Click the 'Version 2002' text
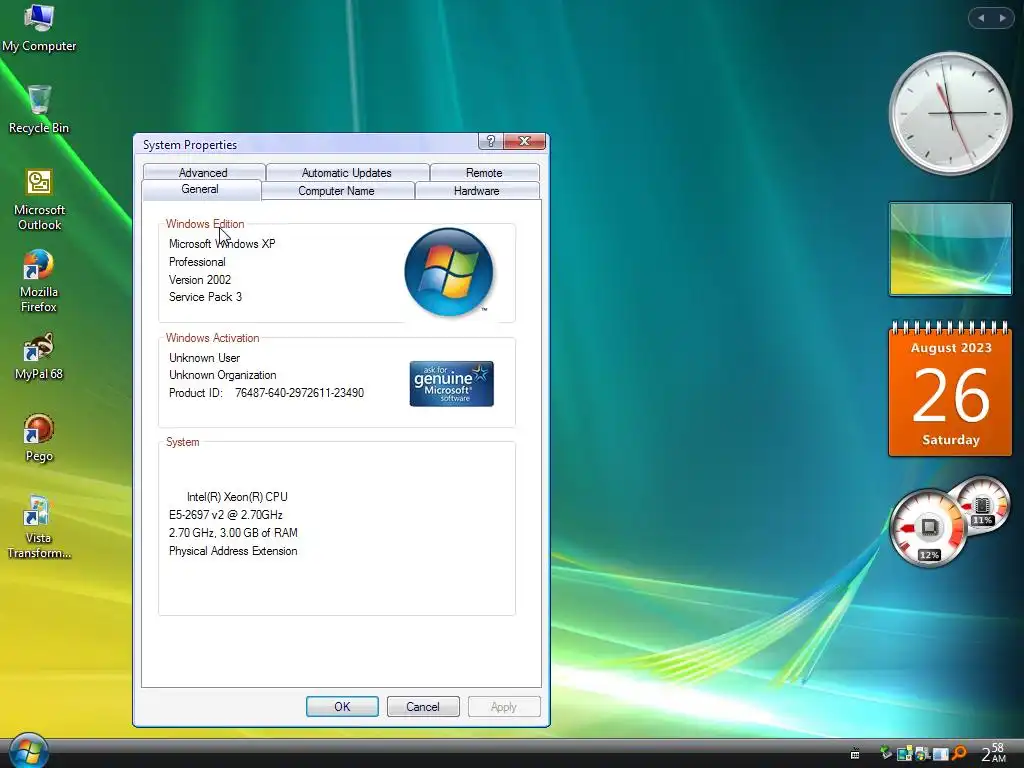 click(200, 280)
